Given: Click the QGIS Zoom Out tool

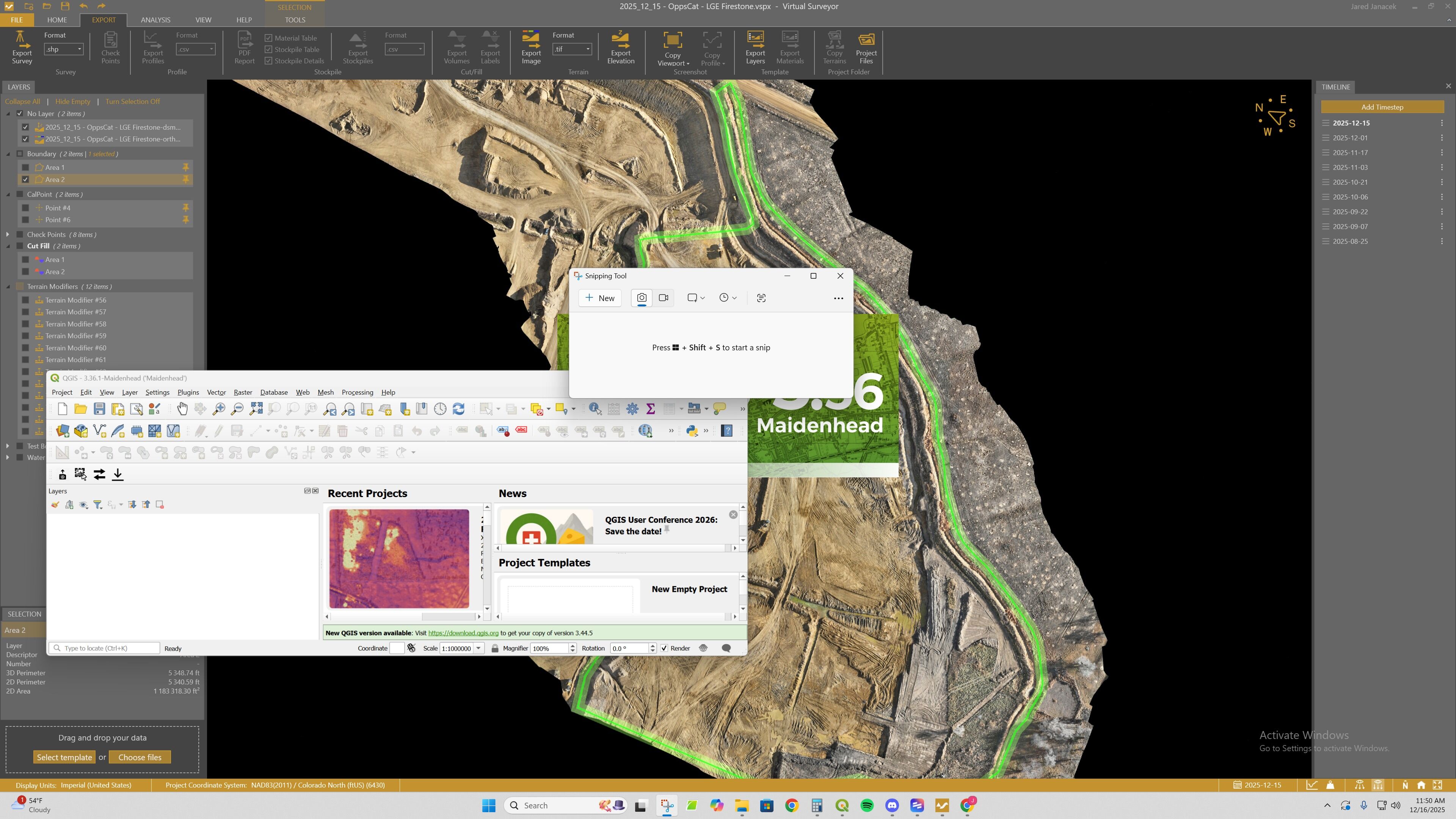Looking at the screenshot, I should 237,409.
